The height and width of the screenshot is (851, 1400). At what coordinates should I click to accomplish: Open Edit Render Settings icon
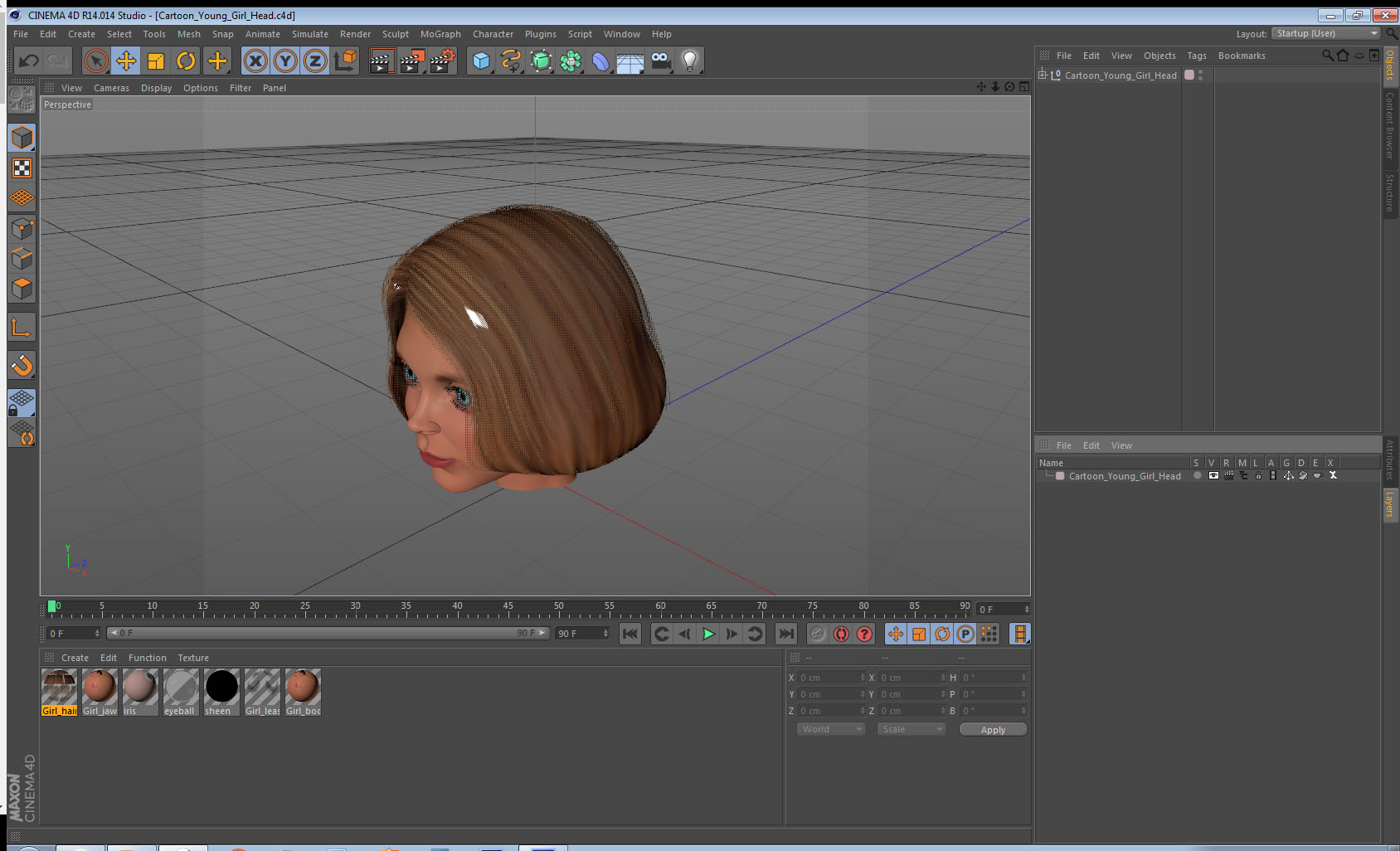pos(443,61)
